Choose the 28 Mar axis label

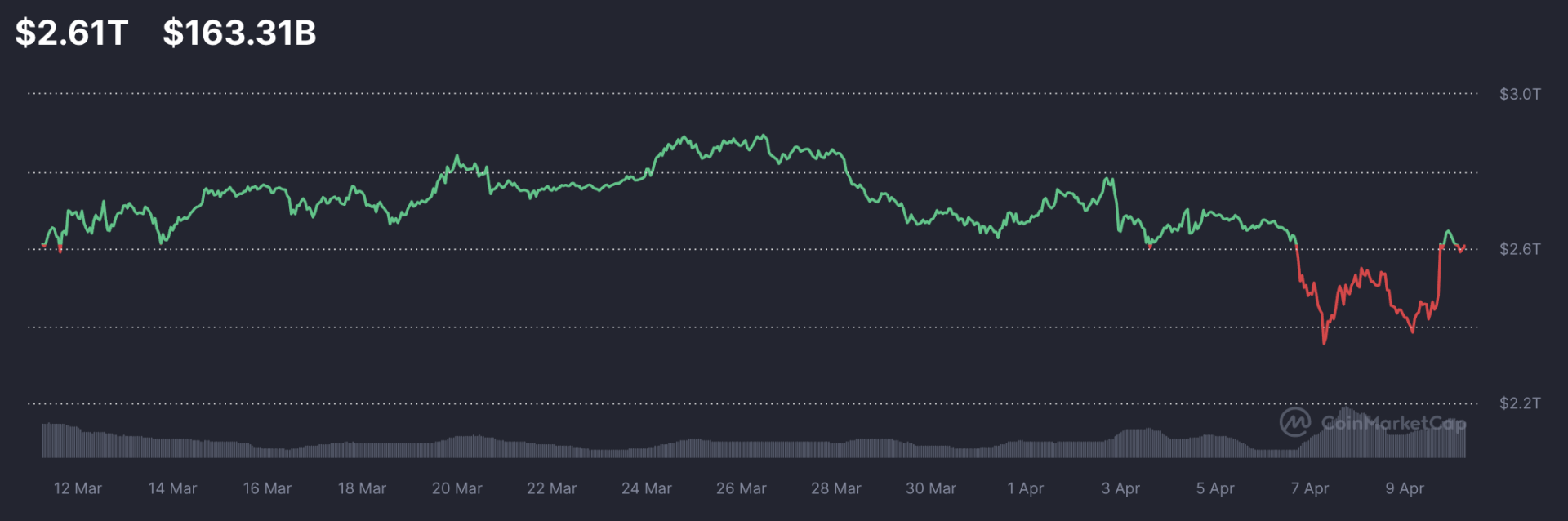pos(835,488)
